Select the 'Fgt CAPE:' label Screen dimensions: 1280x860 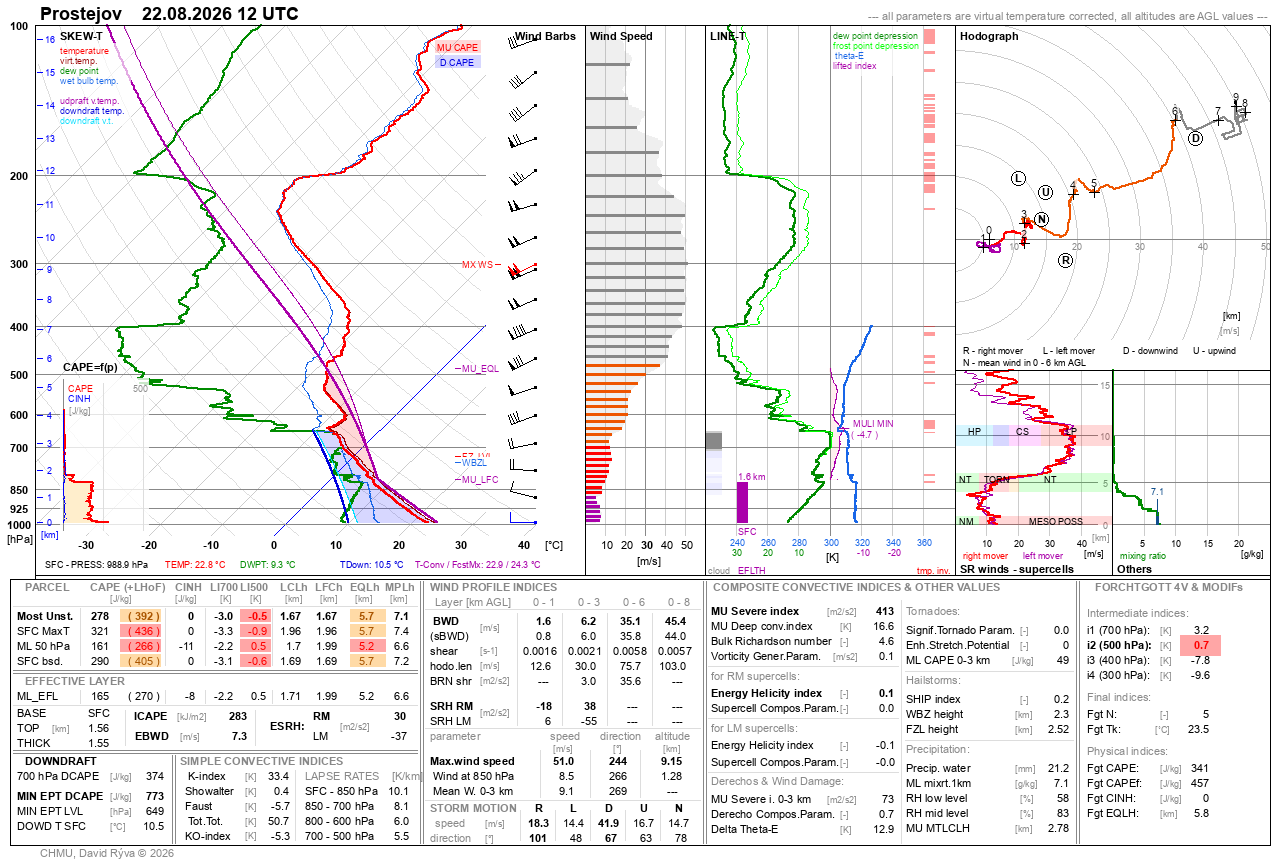tap(1113, 769)
